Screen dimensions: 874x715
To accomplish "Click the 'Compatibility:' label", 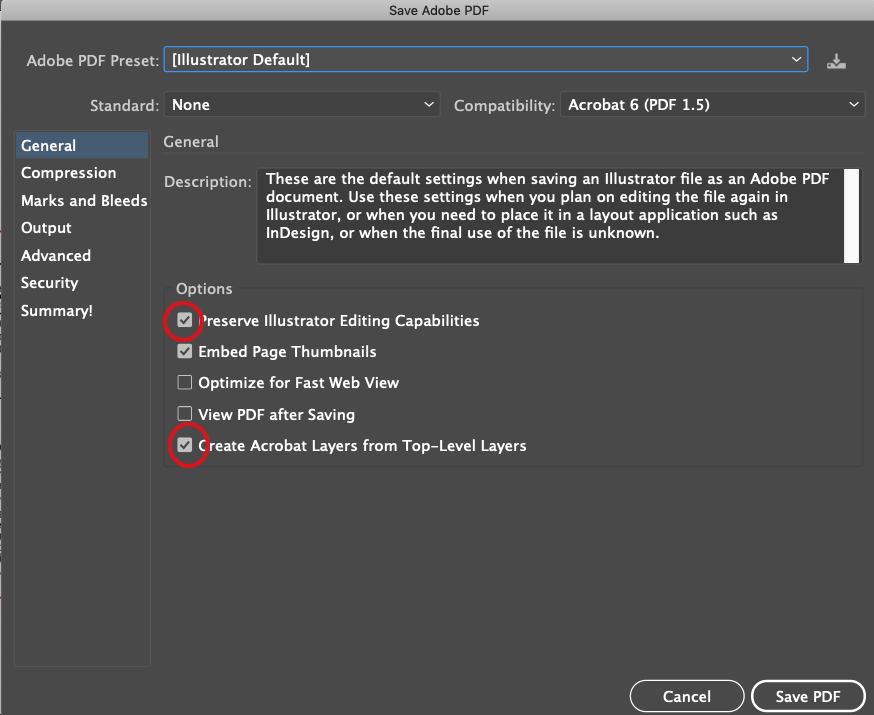I will coord(504,105).
